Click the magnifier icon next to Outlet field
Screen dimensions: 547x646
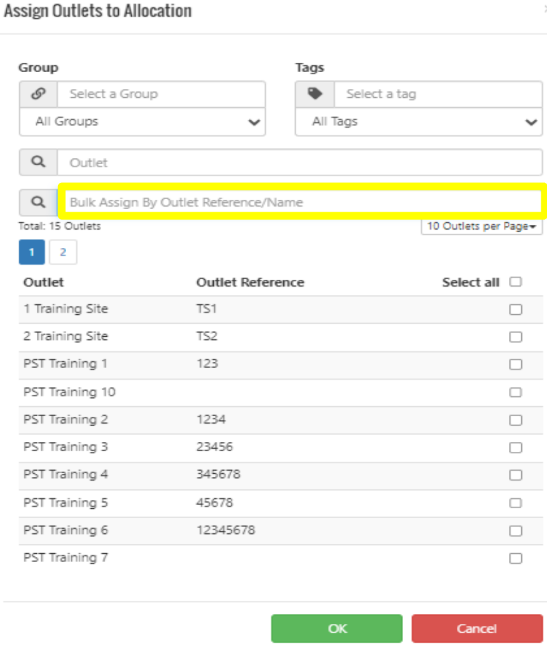pos(38,162)
